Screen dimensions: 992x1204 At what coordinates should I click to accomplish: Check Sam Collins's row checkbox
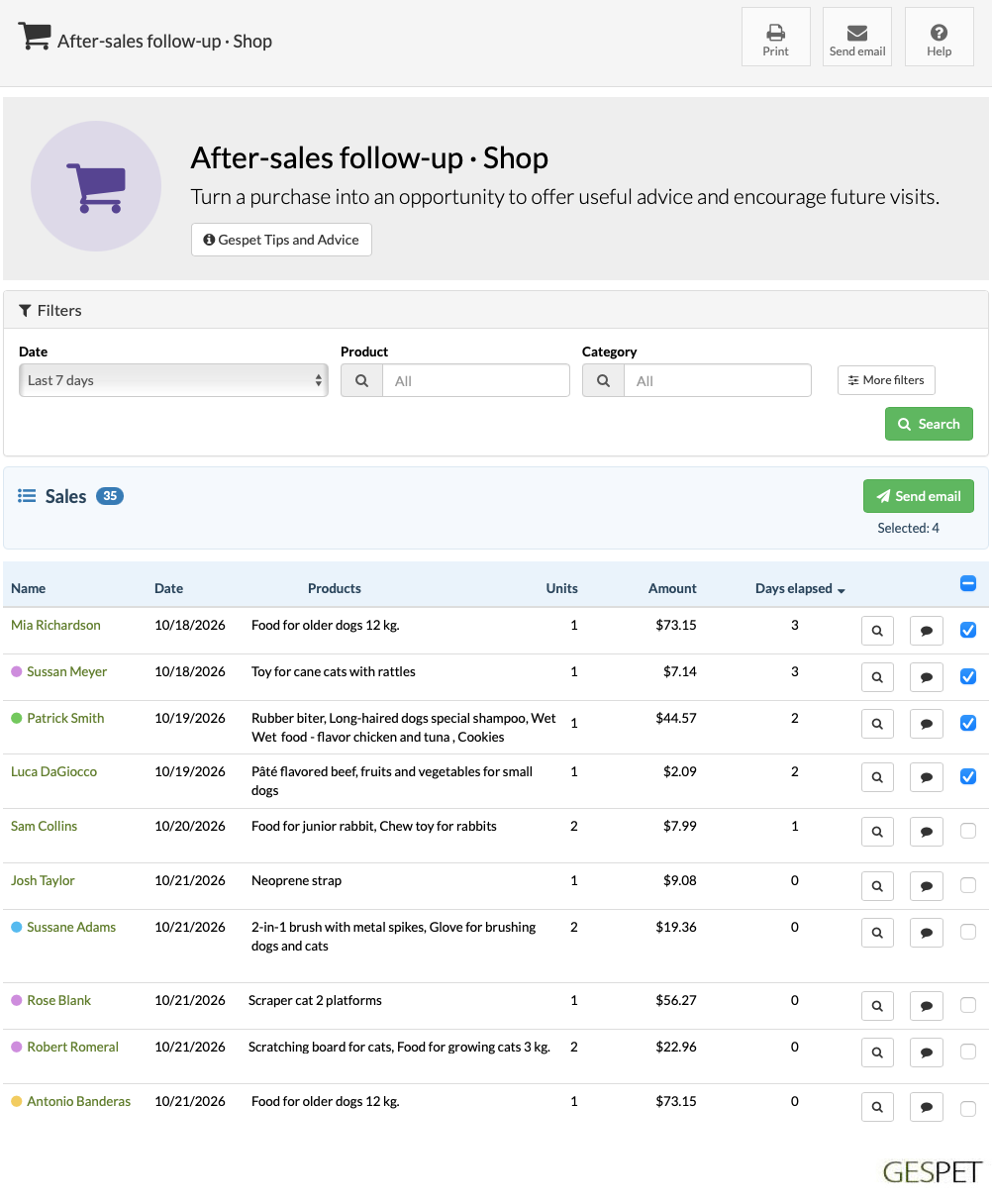tap(968, 831)
